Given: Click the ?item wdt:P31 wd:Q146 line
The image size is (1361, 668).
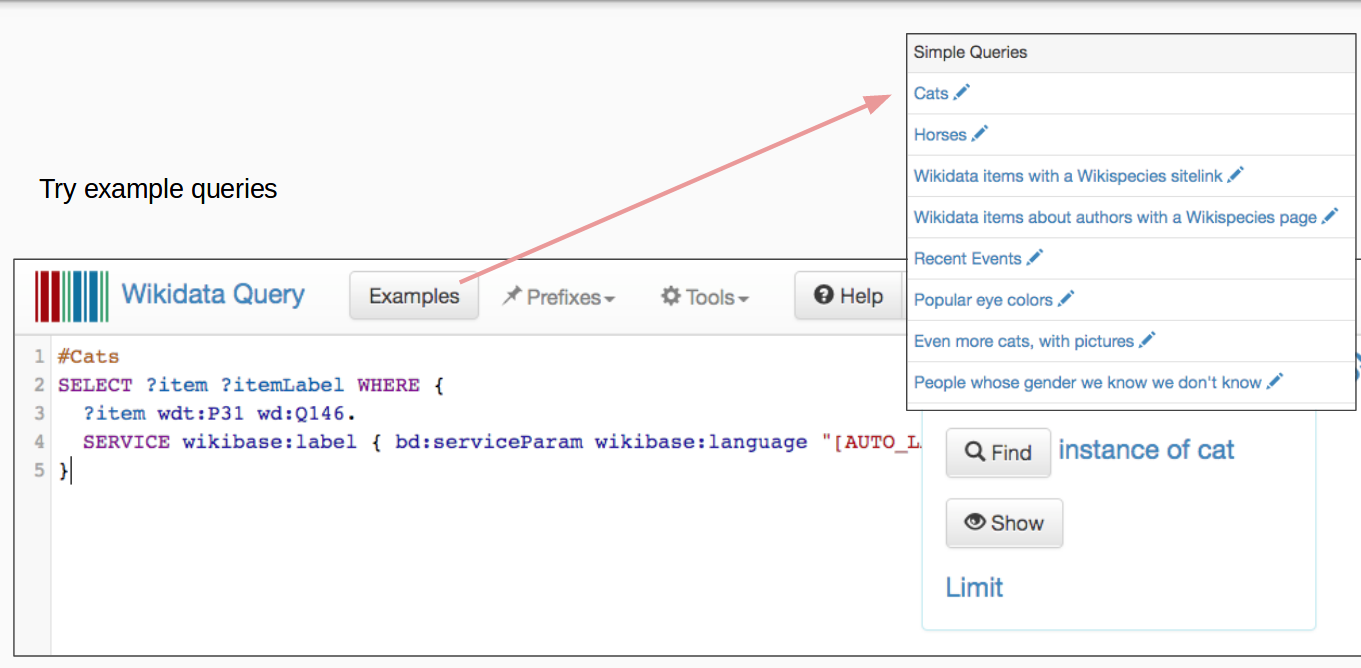Looking at the screenshot, I should 220,413.
